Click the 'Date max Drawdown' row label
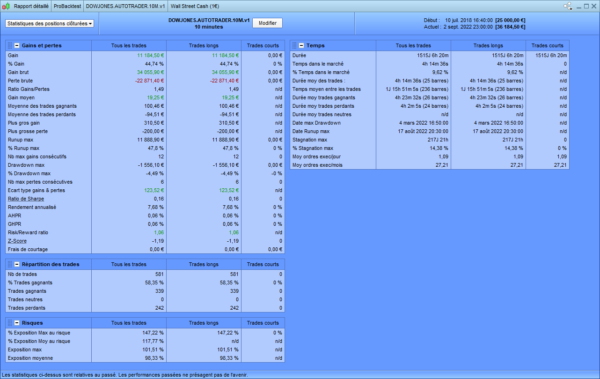This screenshot has width=600, height=379. tap(316, 123)
